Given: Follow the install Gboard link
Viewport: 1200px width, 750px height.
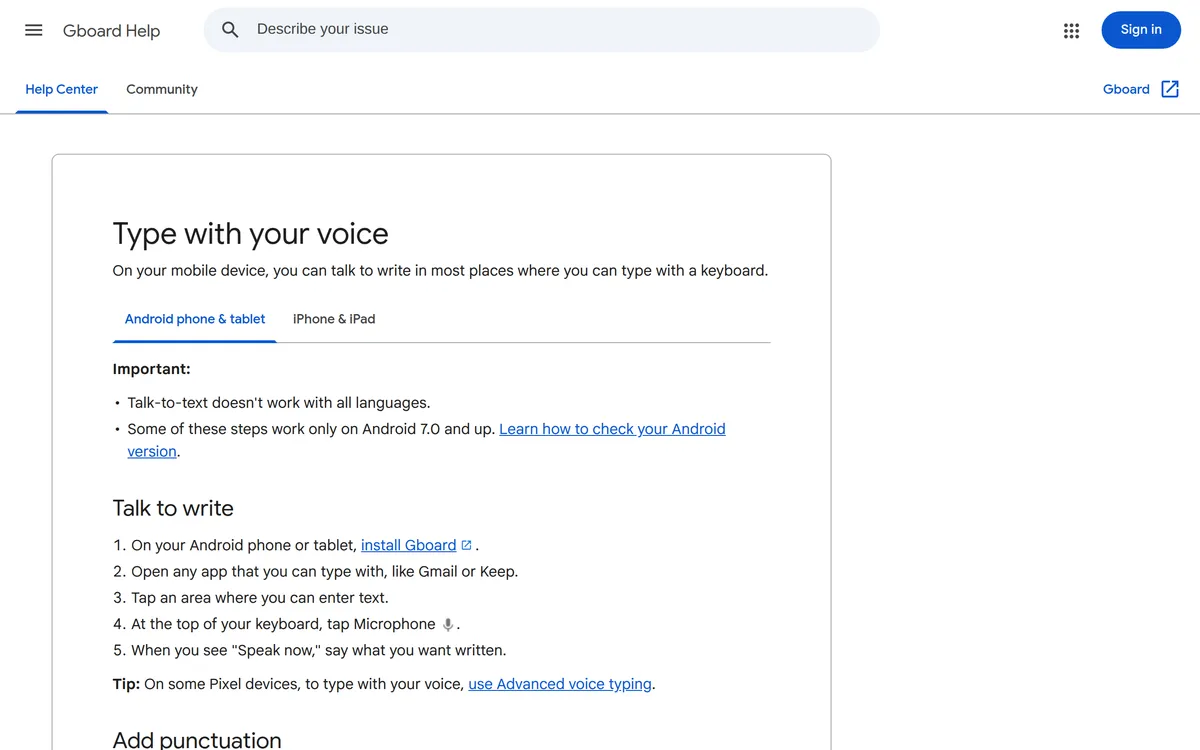Looking at the screenshot, I should coord(408,545).
